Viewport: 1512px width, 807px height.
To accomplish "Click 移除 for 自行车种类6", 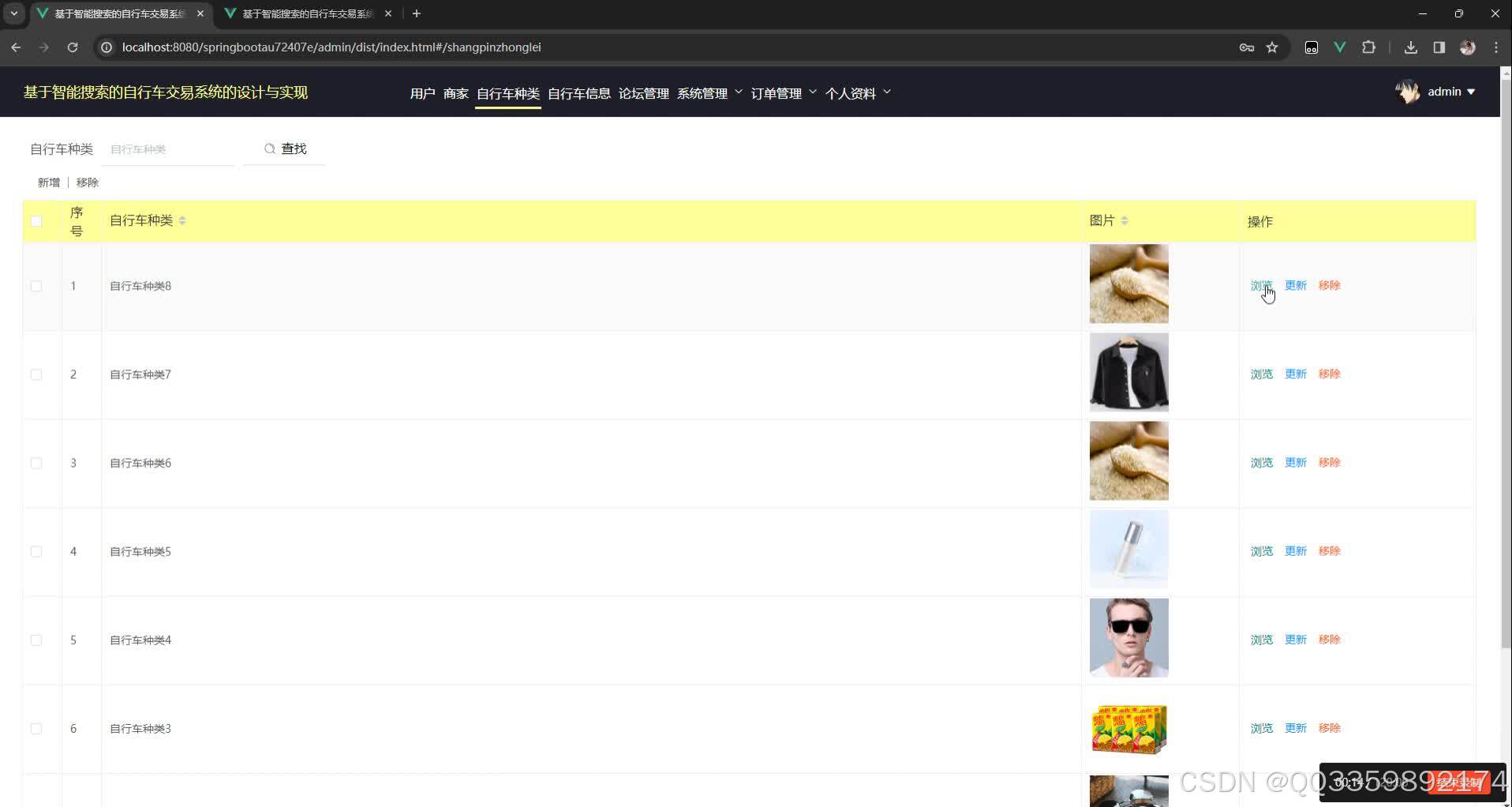I will [1330, 462].
